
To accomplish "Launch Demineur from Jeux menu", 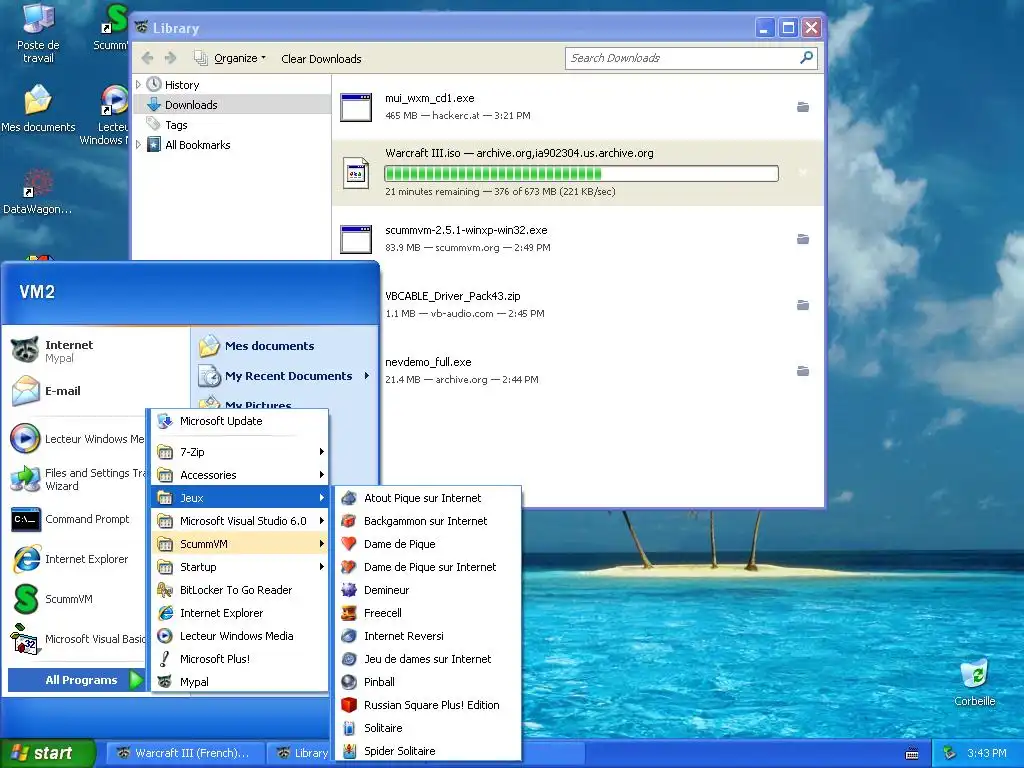I will (x=428, y=590).
